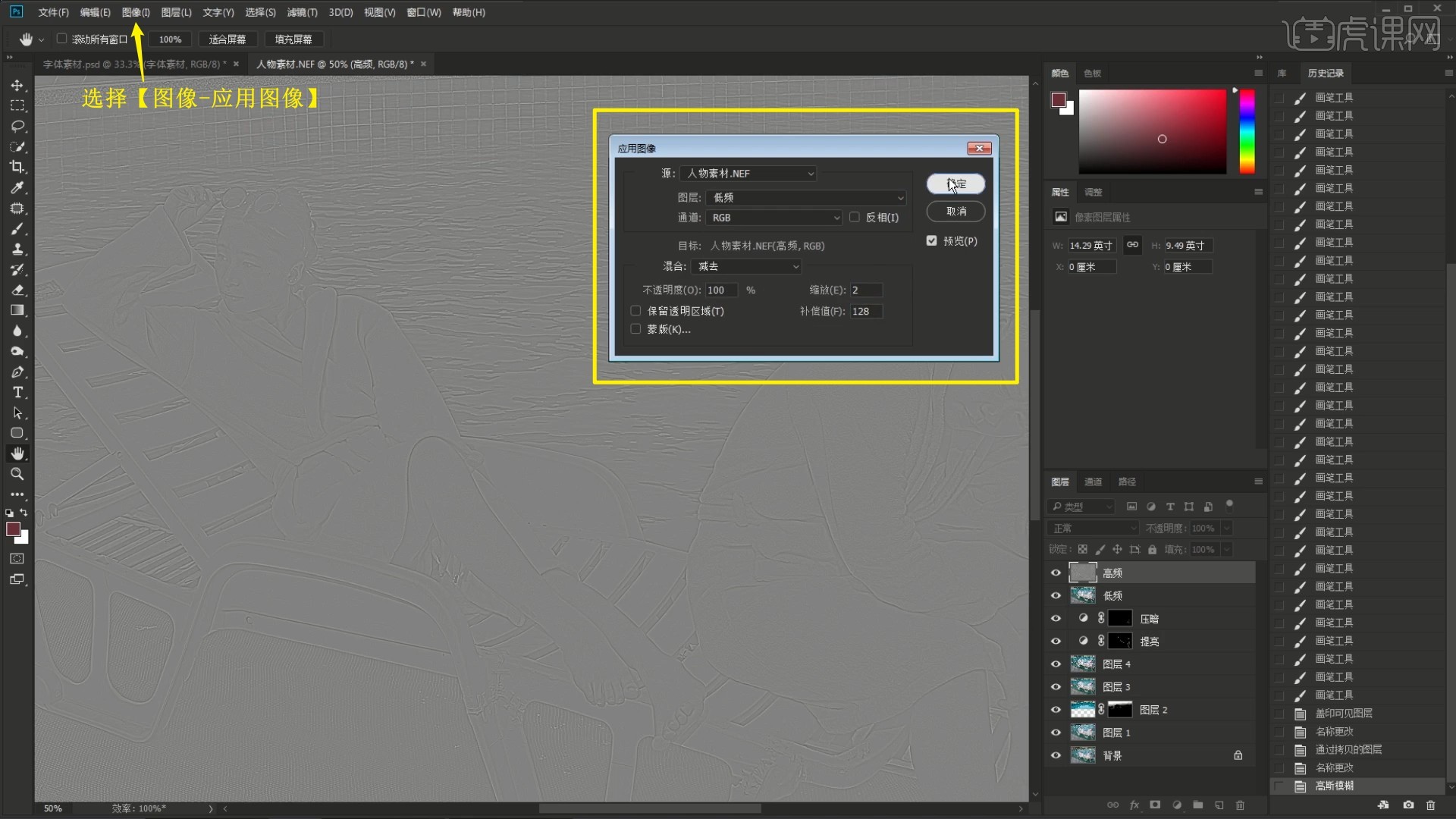Click the 补偿值 offset input field

[865, 312]
